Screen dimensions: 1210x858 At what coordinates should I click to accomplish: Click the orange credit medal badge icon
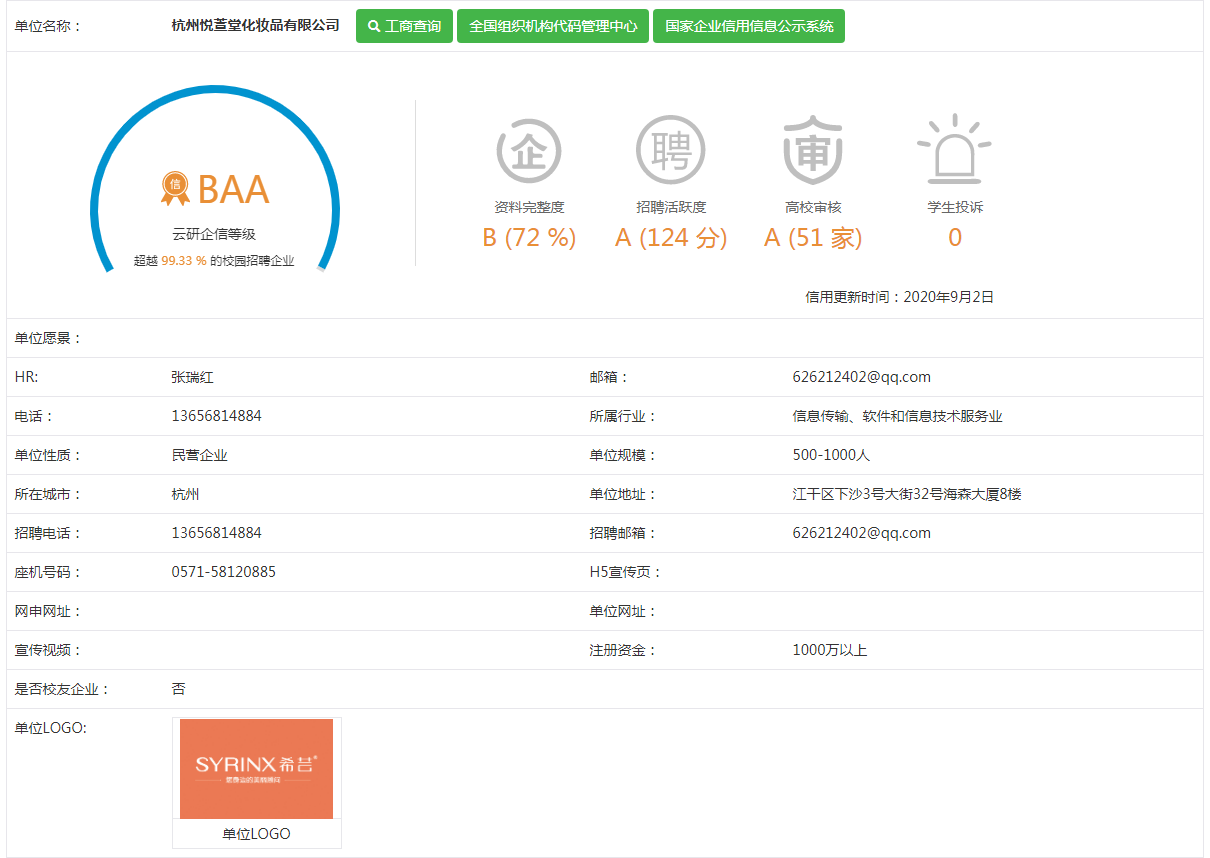tap(175, 186)
